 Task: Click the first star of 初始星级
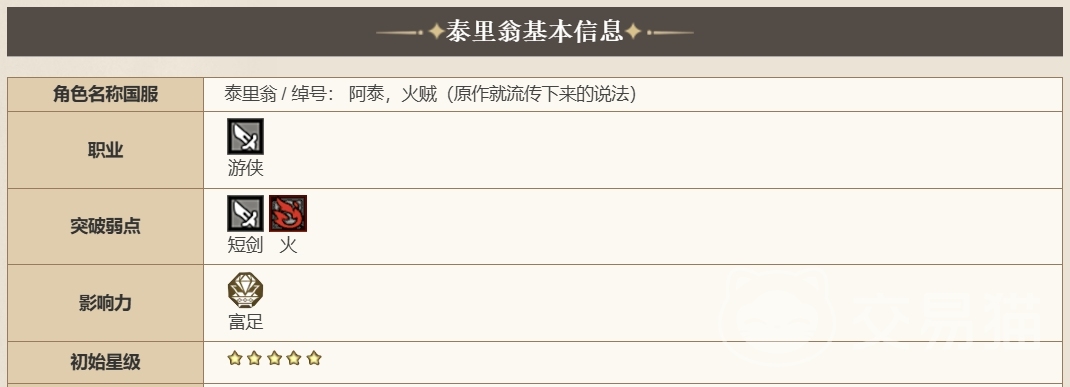(x=235, y=358)
